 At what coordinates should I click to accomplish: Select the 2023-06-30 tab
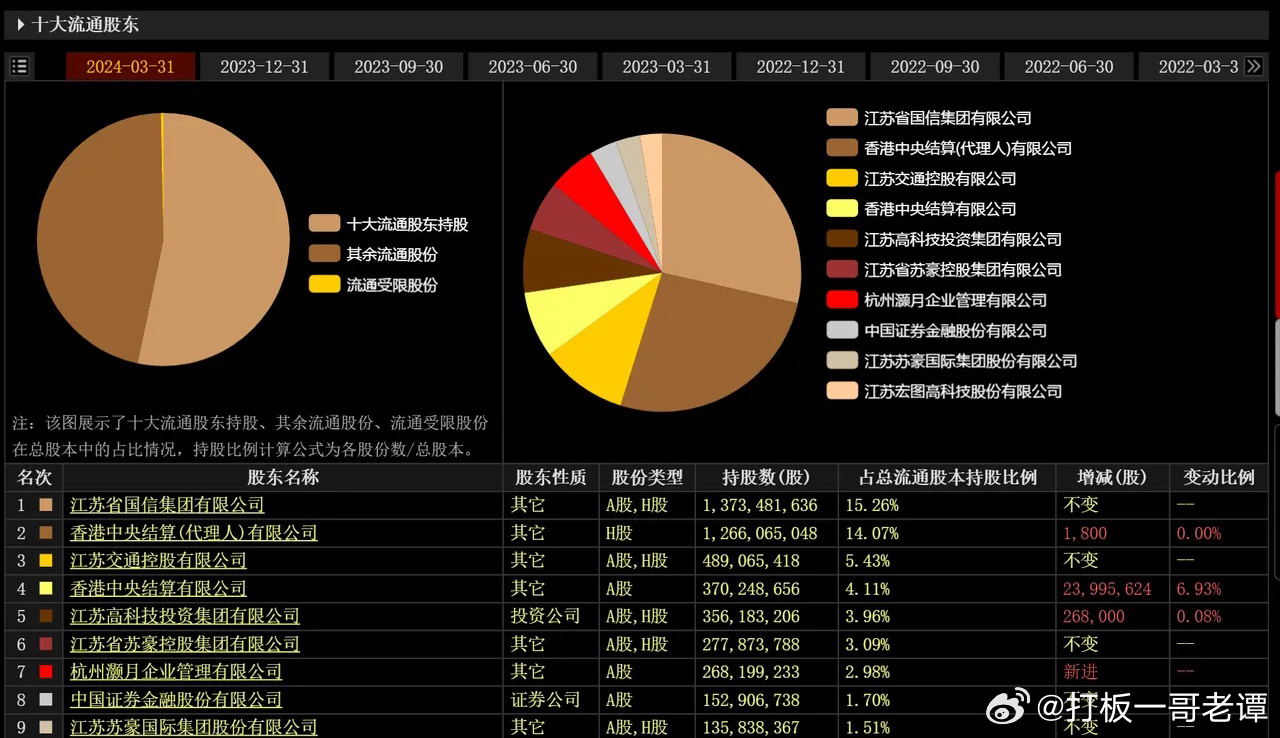pyautogui.click(x=532, y=67)
